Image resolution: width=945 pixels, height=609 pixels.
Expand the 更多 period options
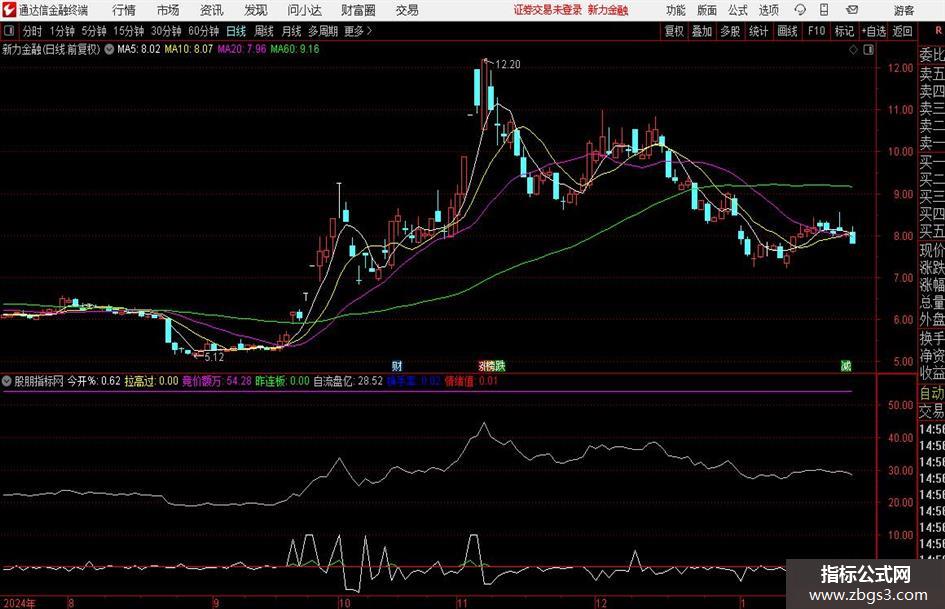[x=358, y=31]
